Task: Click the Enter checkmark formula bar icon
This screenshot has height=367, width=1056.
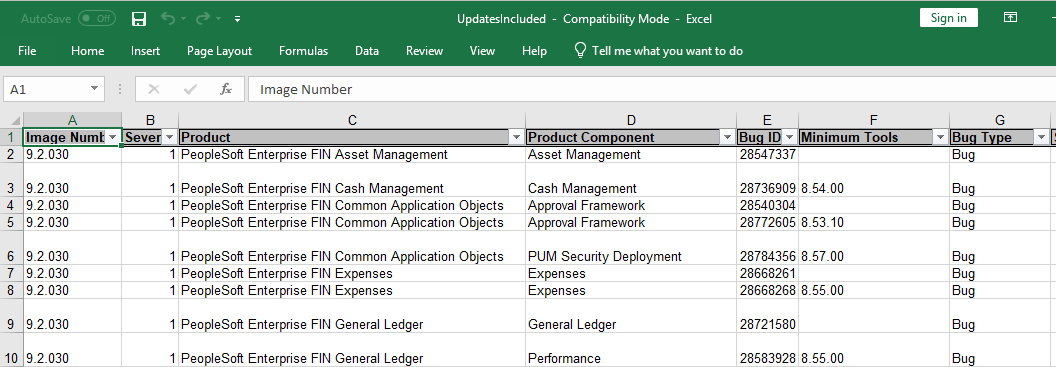Action: tap(190, 89)
